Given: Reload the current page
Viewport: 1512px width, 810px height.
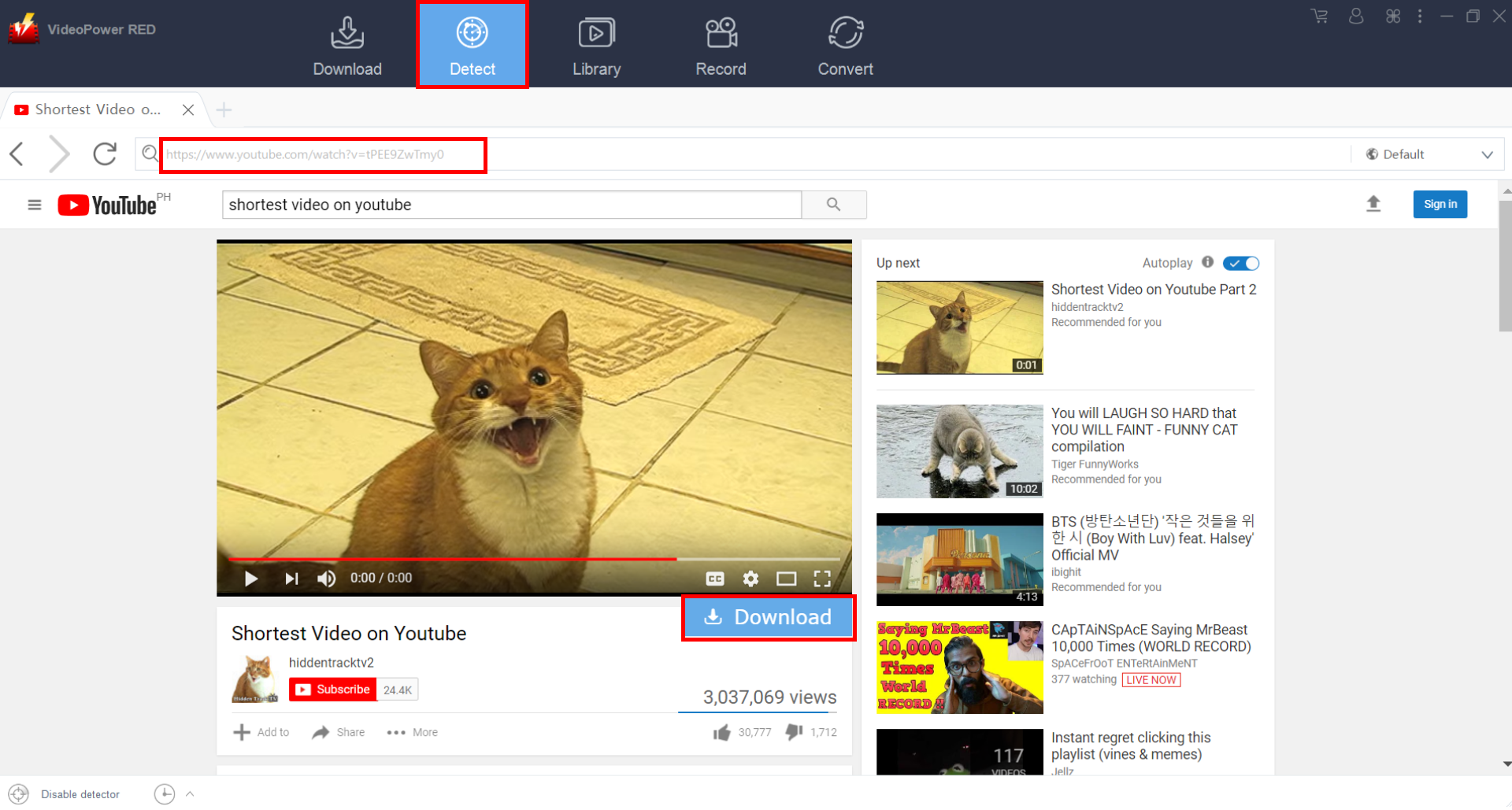Looking at the screenshot, I should [x=105, y=153].
